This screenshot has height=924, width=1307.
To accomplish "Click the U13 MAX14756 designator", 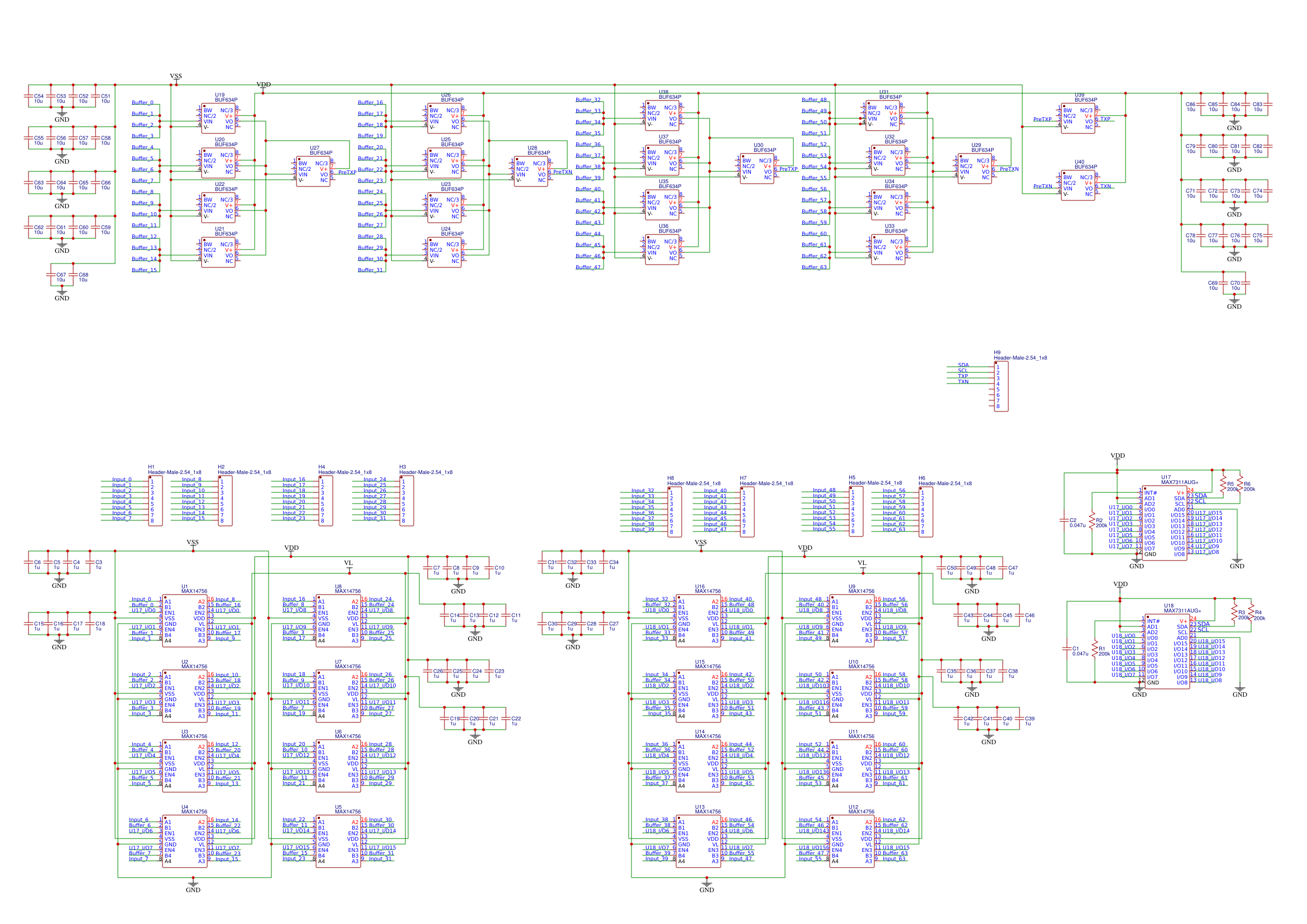I will 707,810.
